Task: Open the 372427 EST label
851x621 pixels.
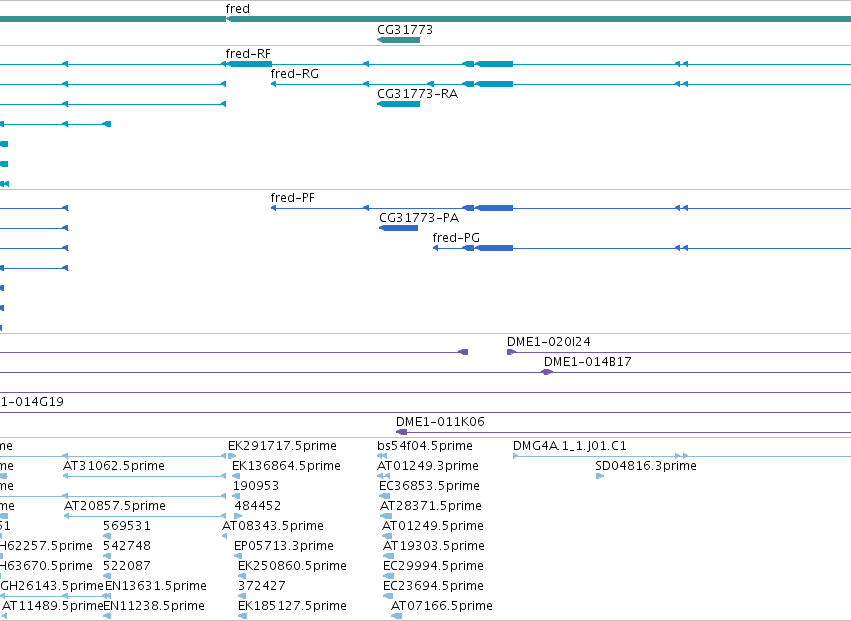Action: [262, 586]
